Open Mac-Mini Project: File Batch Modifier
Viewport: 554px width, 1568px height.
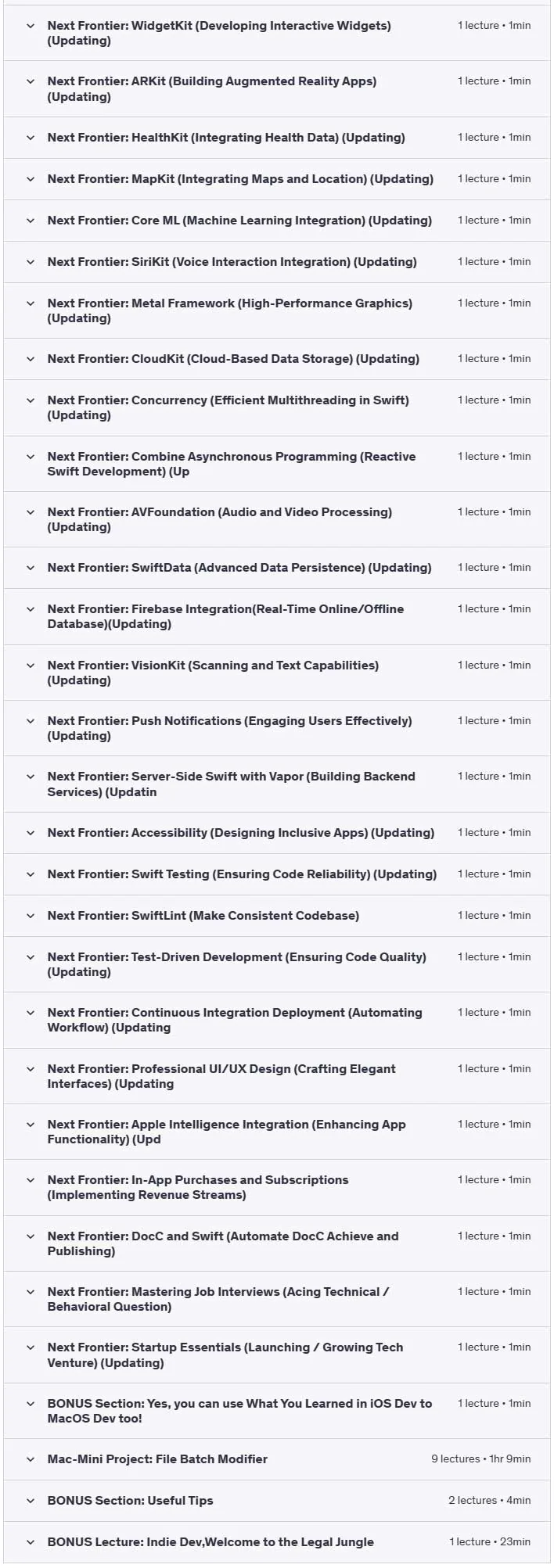157,1459
